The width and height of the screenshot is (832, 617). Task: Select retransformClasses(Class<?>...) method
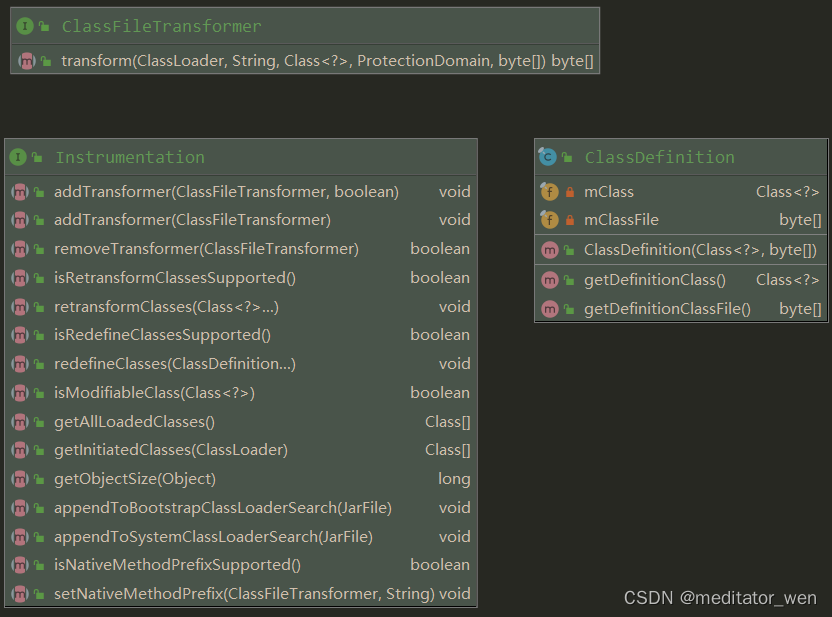(166, 307)
